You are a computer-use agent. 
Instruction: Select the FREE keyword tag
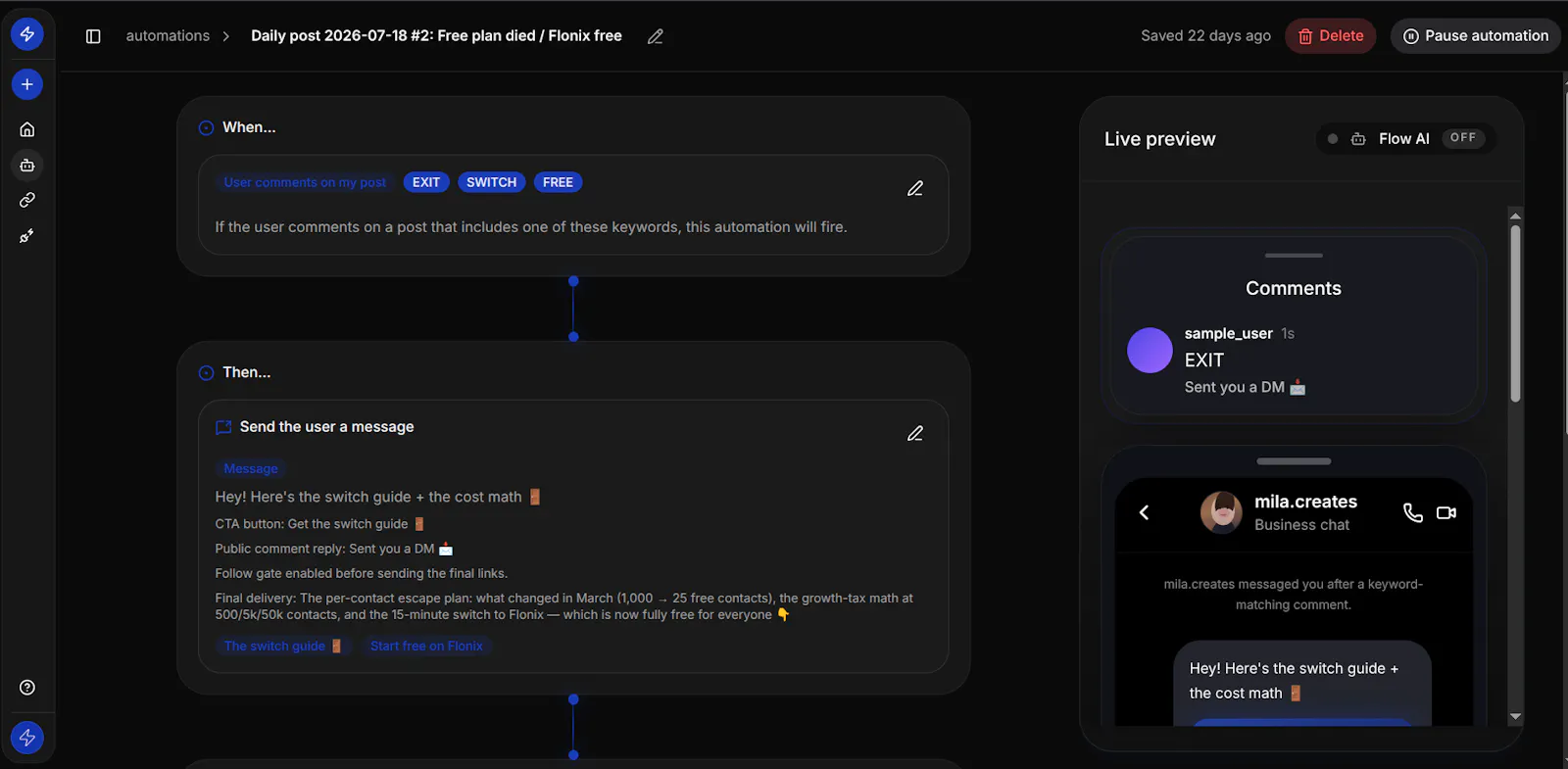(x=558, y=182)
